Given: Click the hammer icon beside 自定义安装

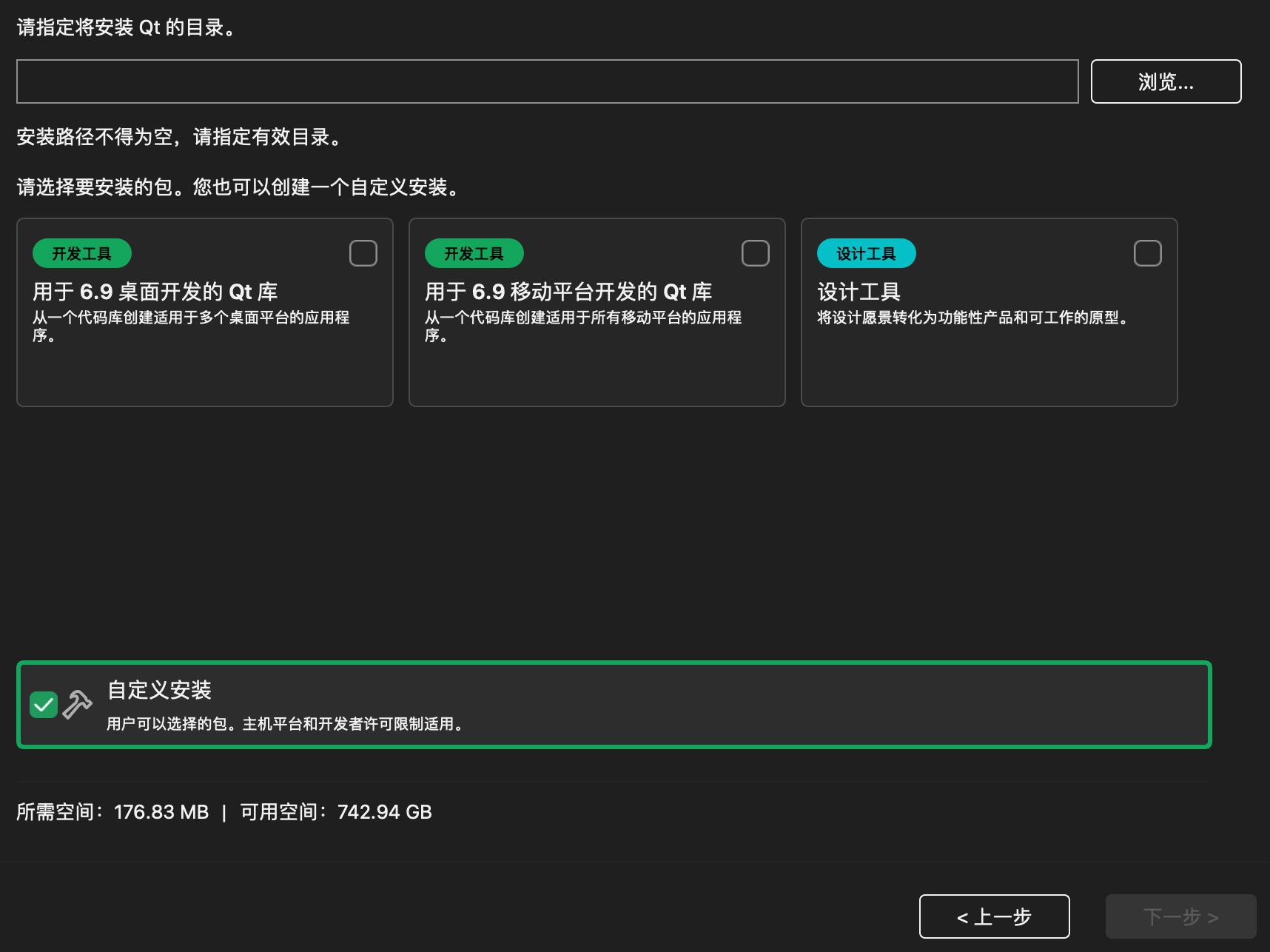Looking at the screenshot, I should coord(77,705).
